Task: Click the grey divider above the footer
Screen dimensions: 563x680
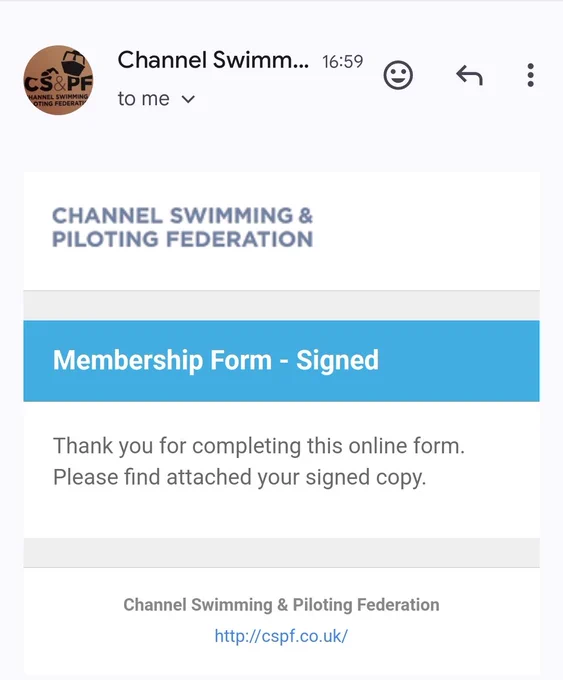Action: pyautogui.click(x=282, y=553)
